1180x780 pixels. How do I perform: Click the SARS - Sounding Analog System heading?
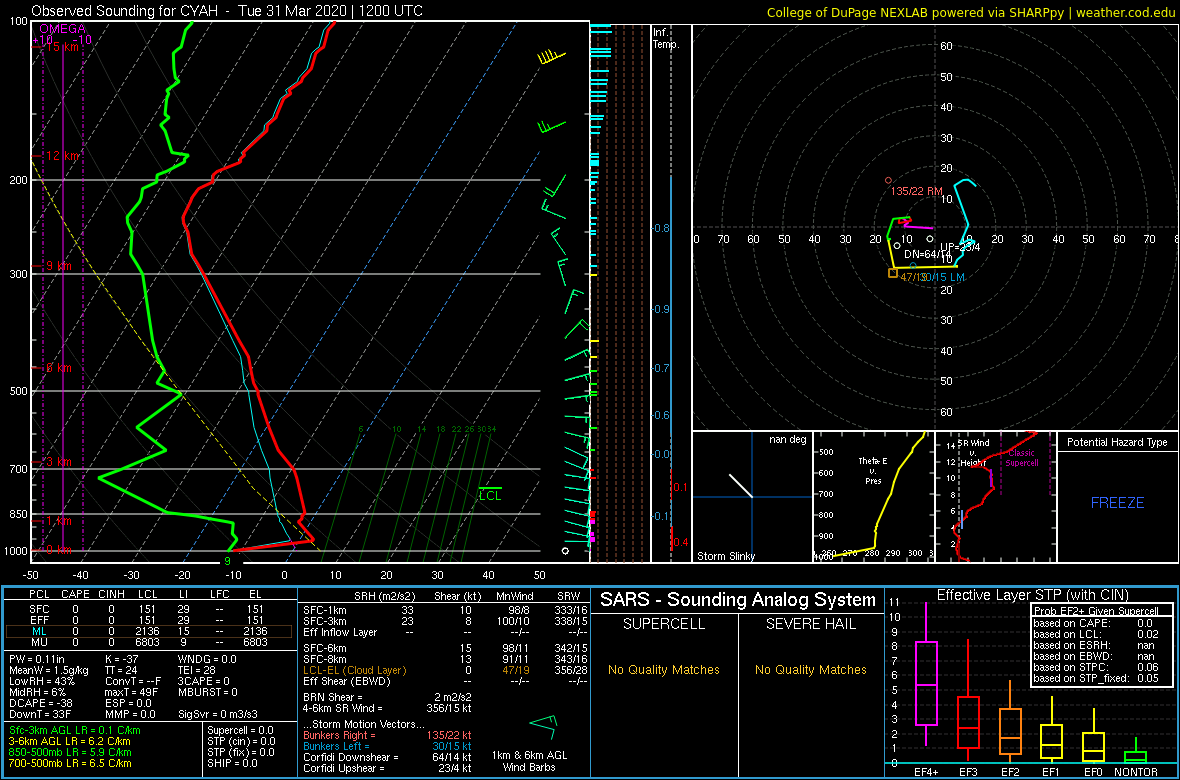[x=738, y=601]
